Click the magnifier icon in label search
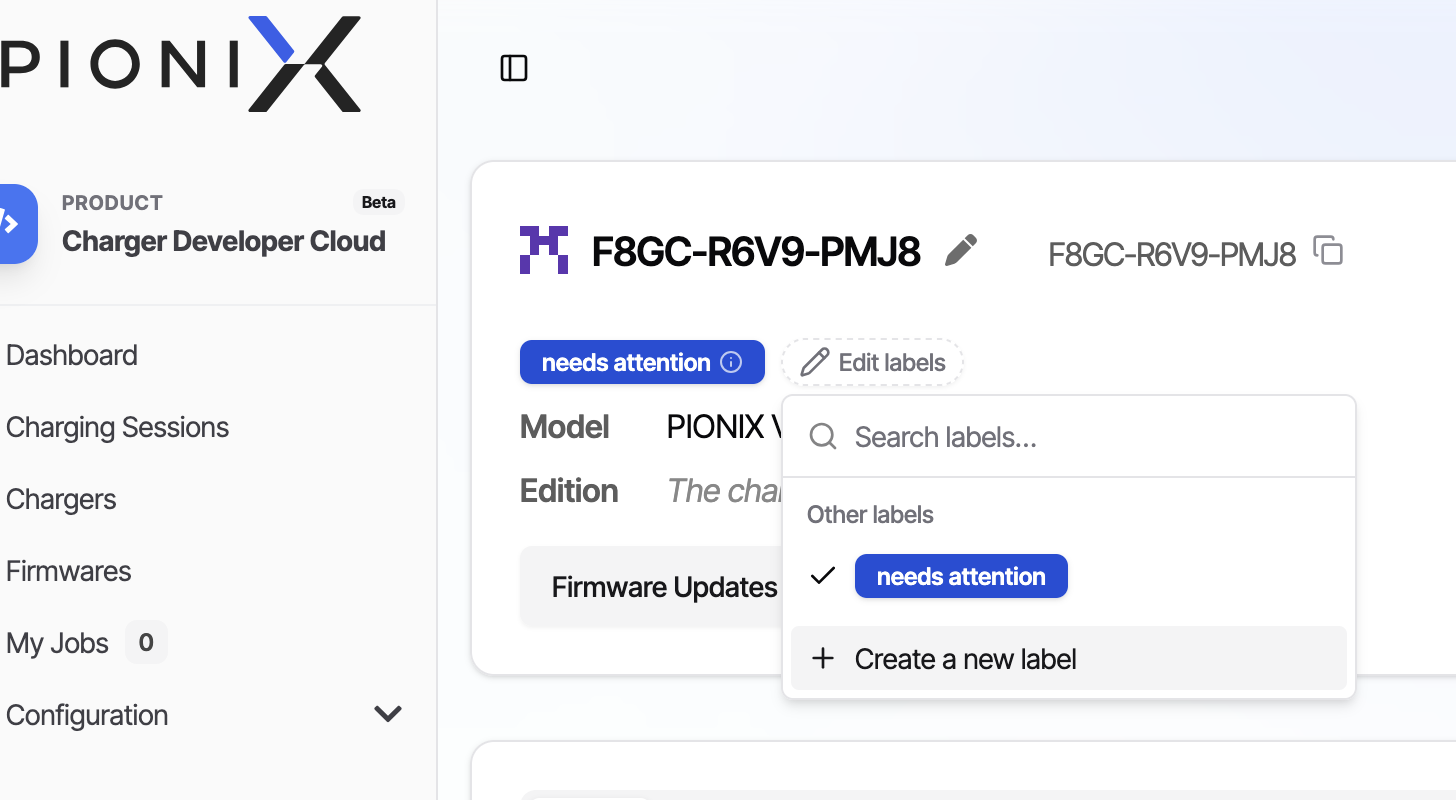Screen dimensions: 1456x800 (x=823, y=436)
